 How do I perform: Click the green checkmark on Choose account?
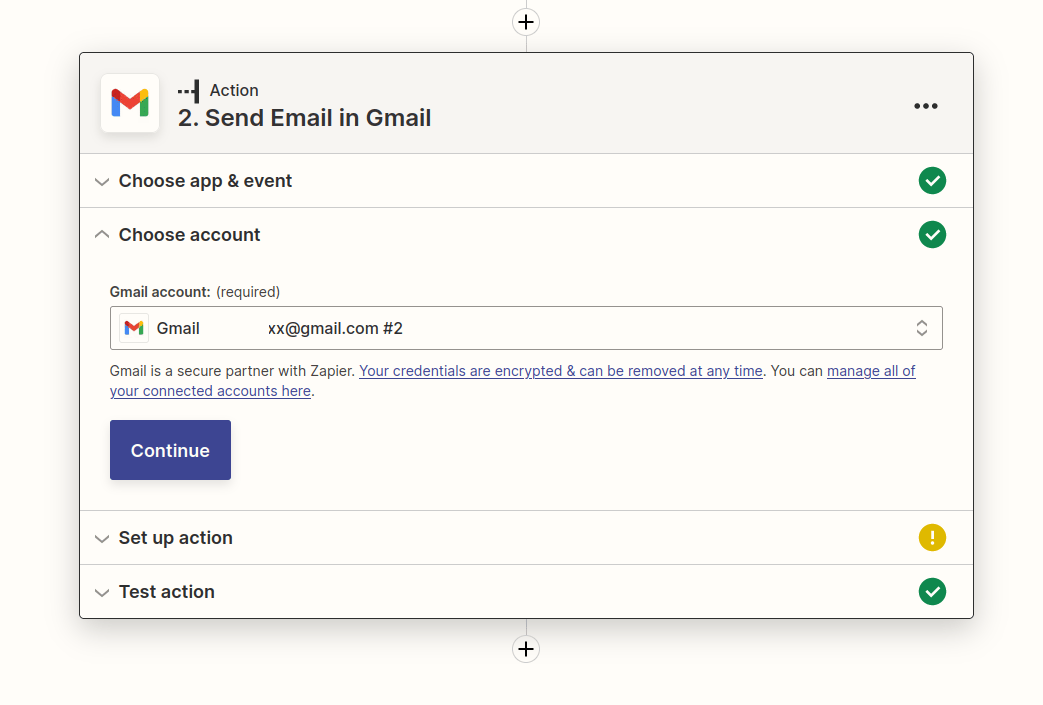[x=932, y=234]
